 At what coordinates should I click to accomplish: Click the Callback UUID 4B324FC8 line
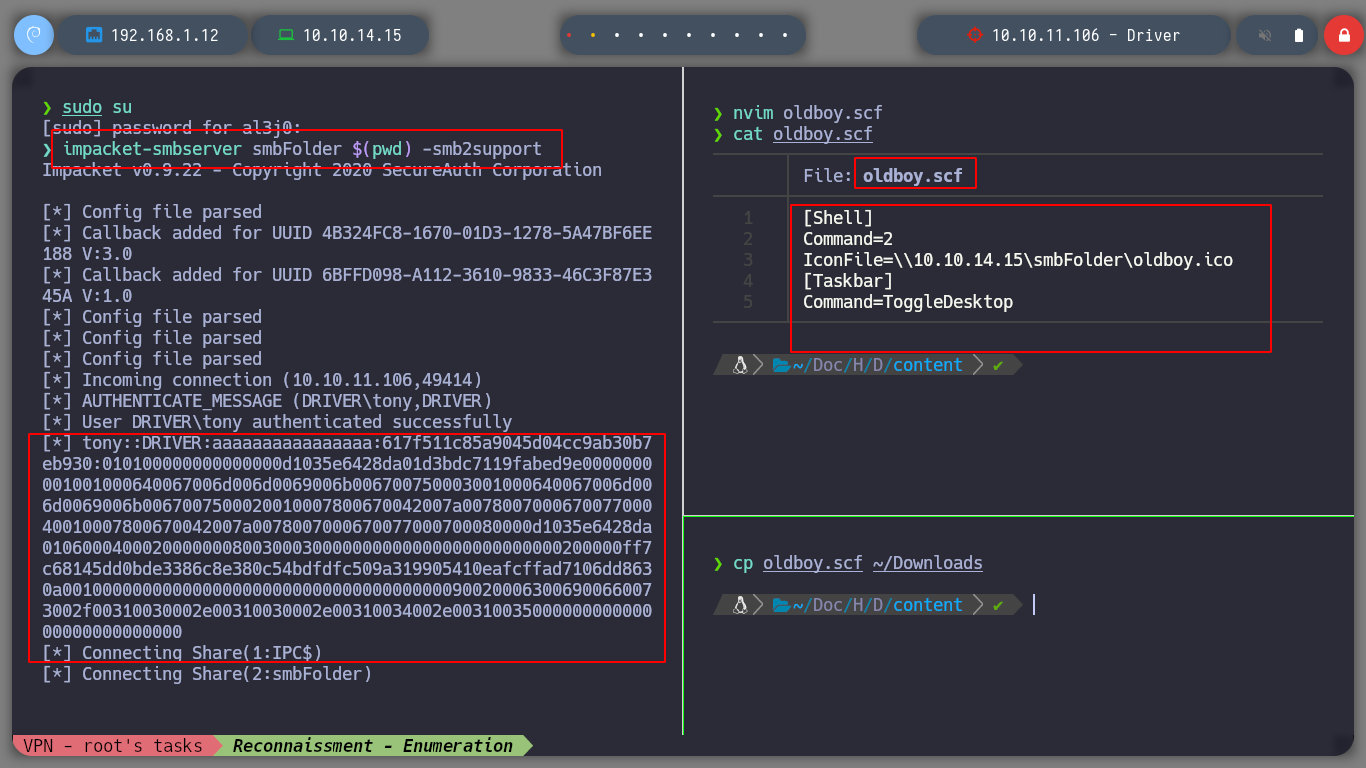click(x=347, y=243)
